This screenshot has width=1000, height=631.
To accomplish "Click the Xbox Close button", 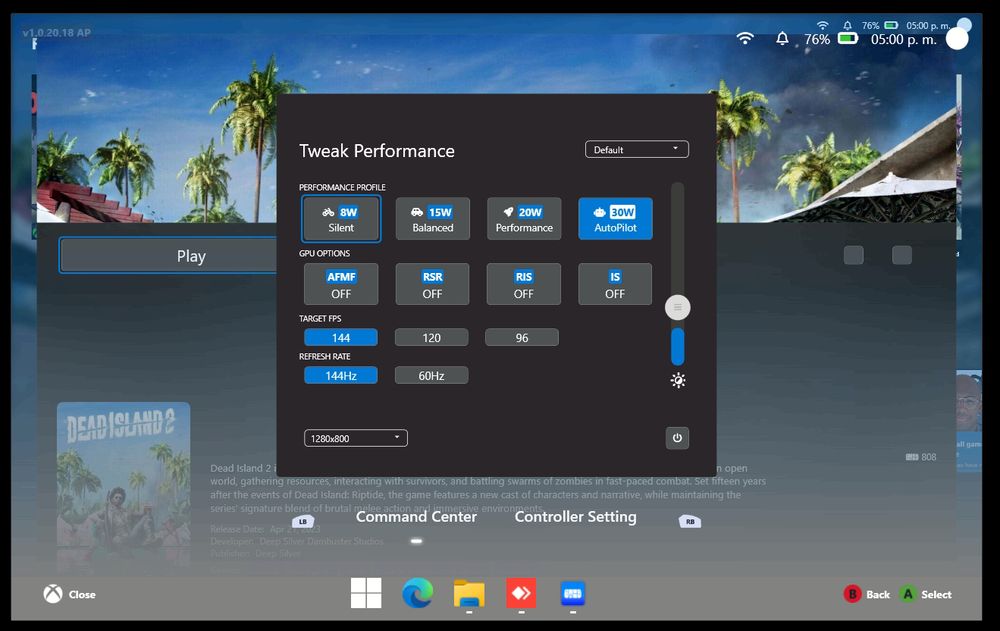I will (70, 594).
